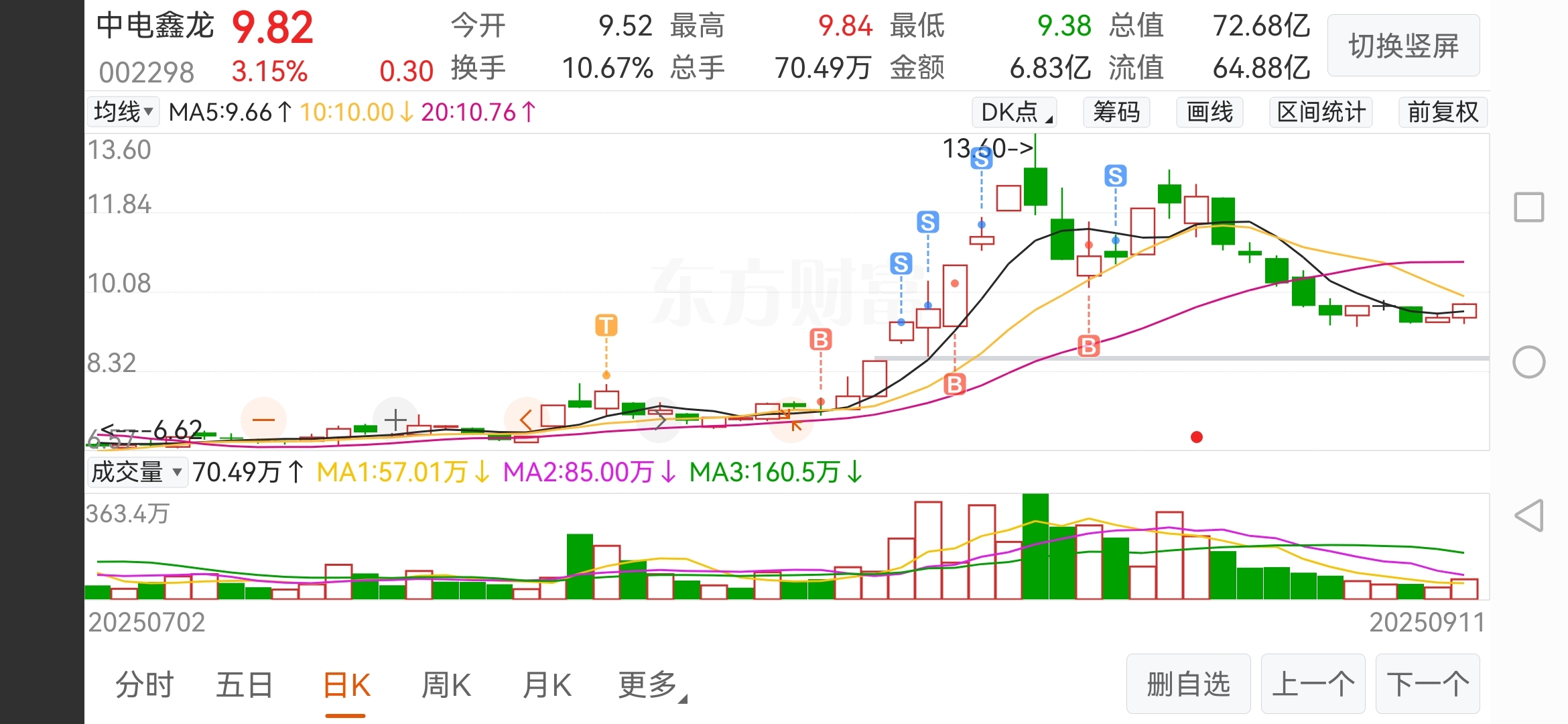The height and width of the screenshot is (724, 1568).
Task: Tap the 画线 drawing tool button
Action: [1210, 112]
